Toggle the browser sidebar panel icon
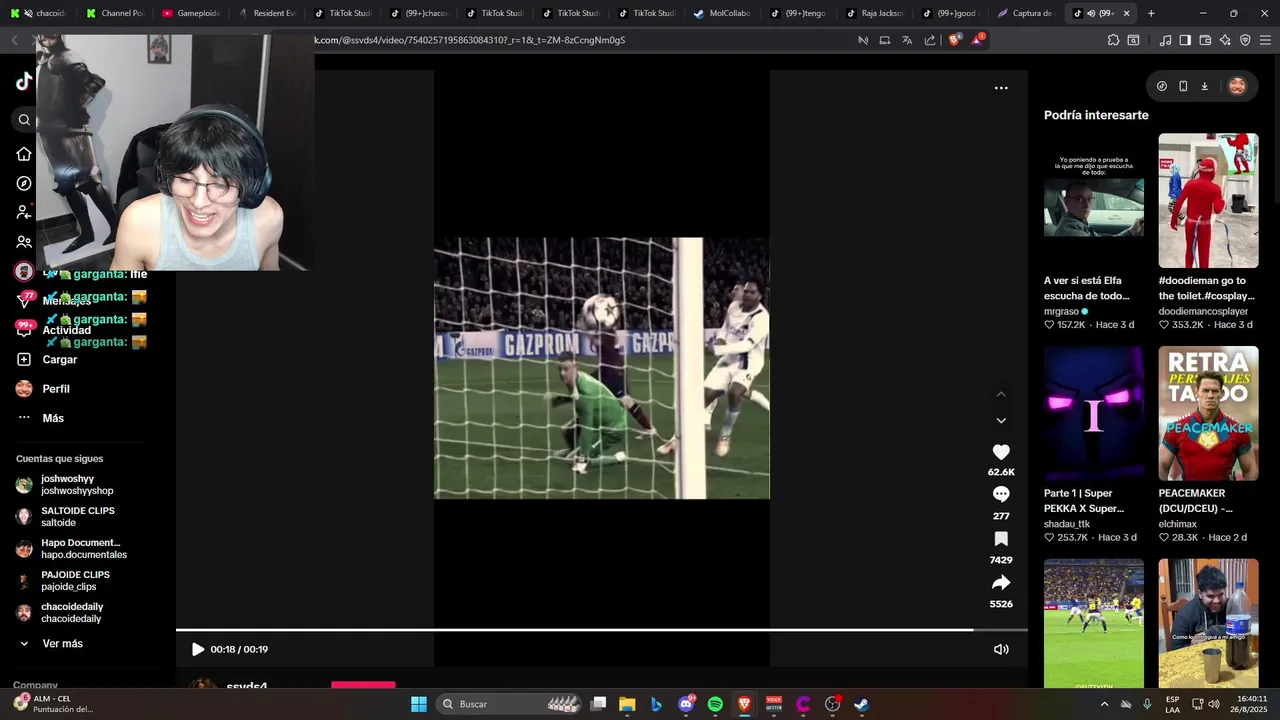The height and width of the screenshot is (720, 1280). pyautogui.click(x=1185, y=40)
